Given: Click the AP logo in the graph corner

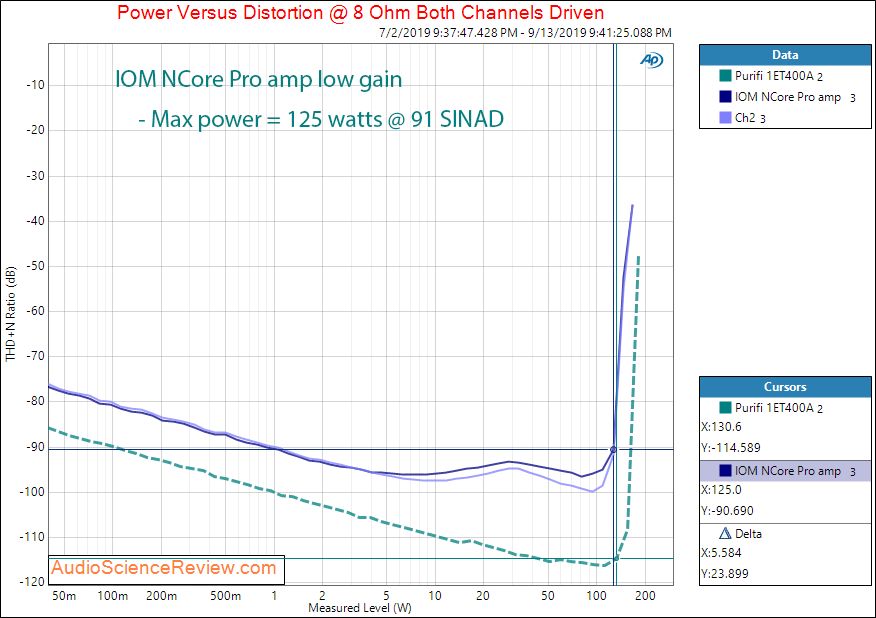Looking at the screenshot, I should 651,60.
